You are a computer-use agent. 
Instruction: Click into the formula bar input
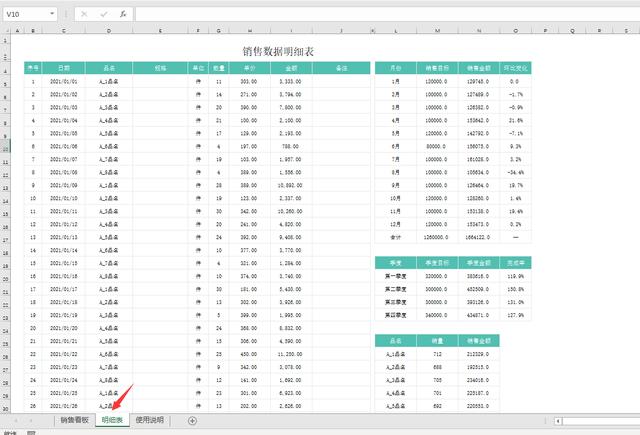click(380, 15)
